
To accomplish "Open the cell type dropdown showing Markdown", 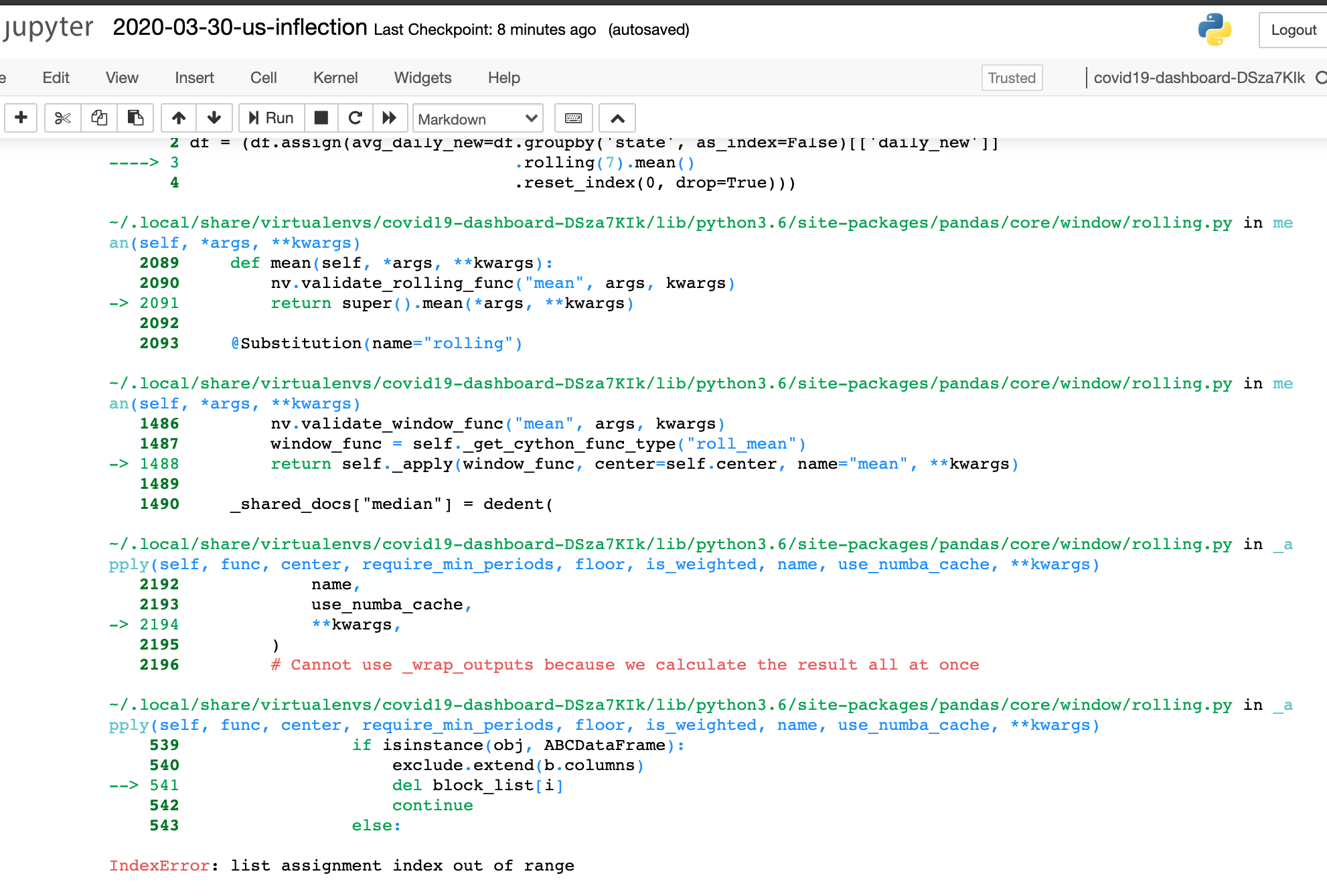I will pyautogui.click(x=477, y=118).
